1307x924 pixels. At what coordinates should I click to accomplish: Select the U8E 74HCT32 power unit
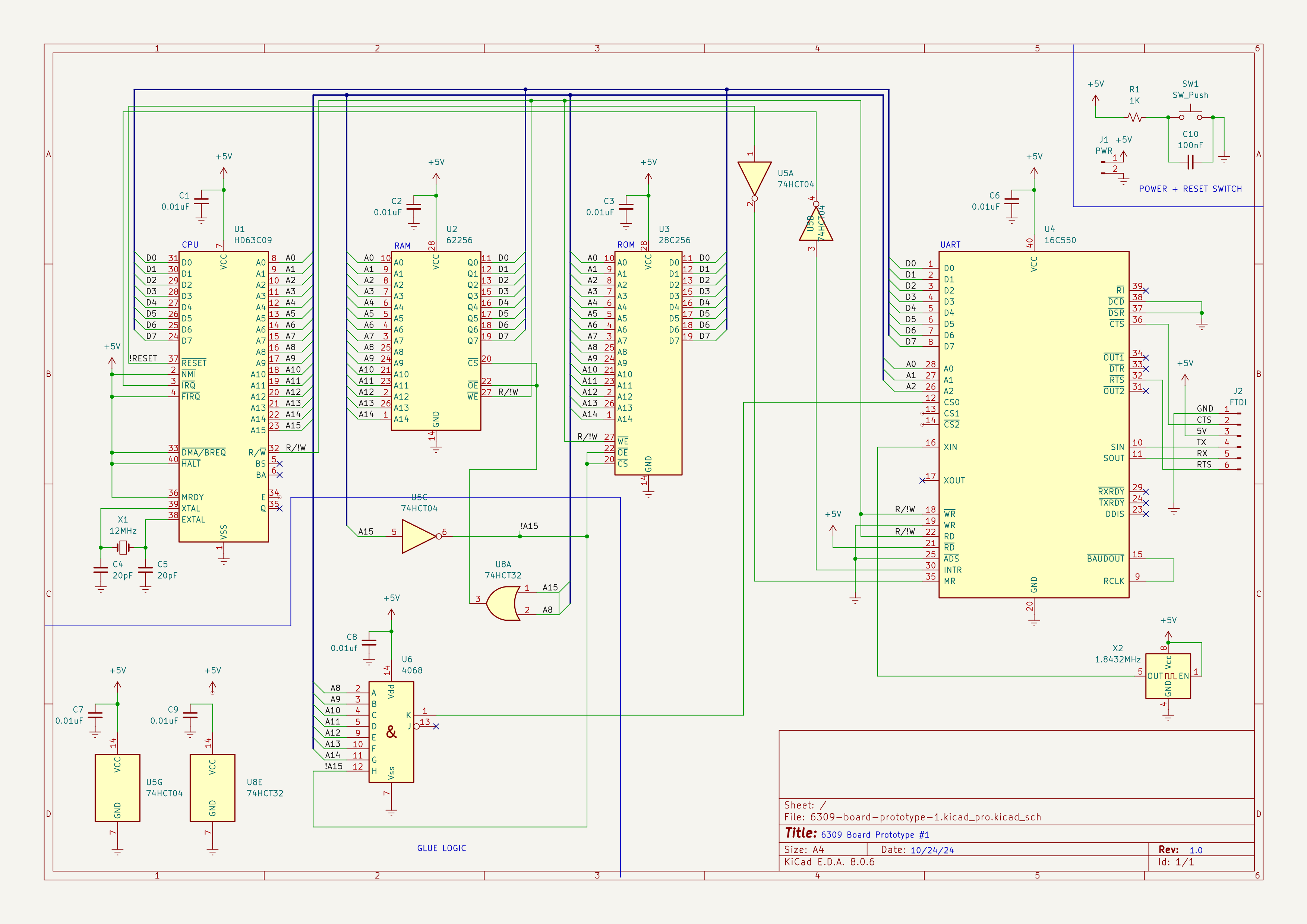[x=212, y=787]
